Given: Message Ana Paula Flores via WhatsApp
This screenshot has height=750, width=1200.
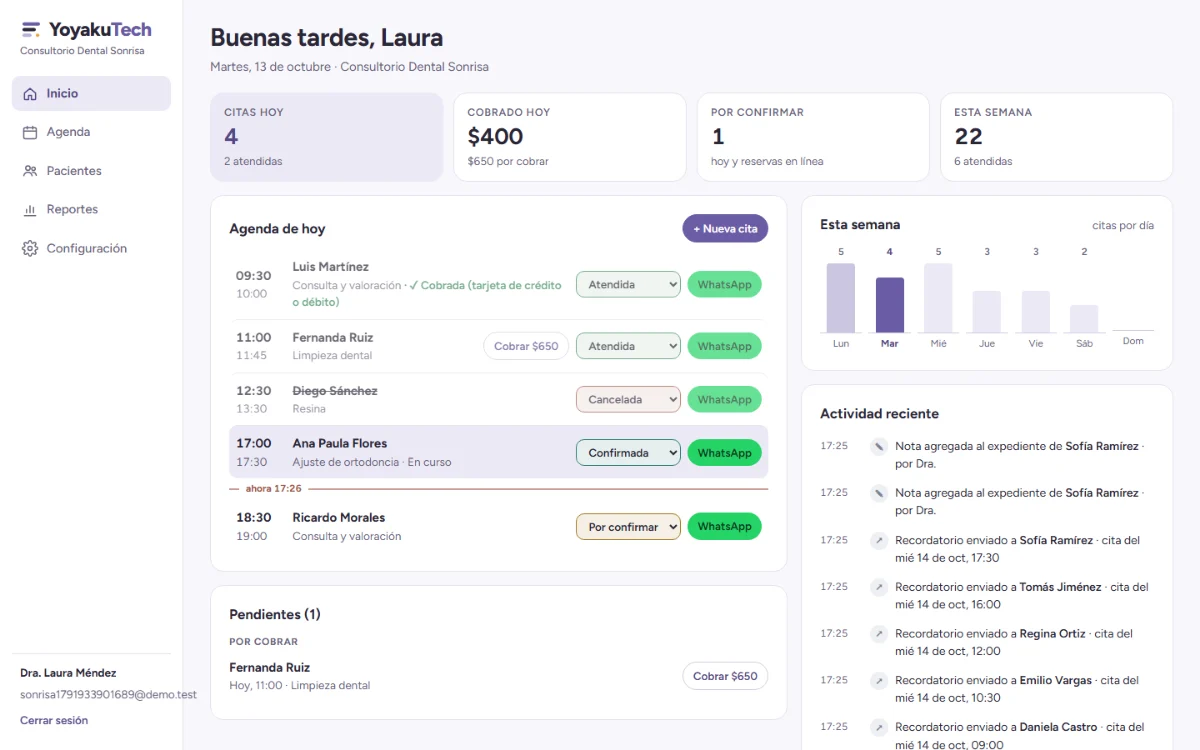Looking at the screenshot, I should (724, 453).
